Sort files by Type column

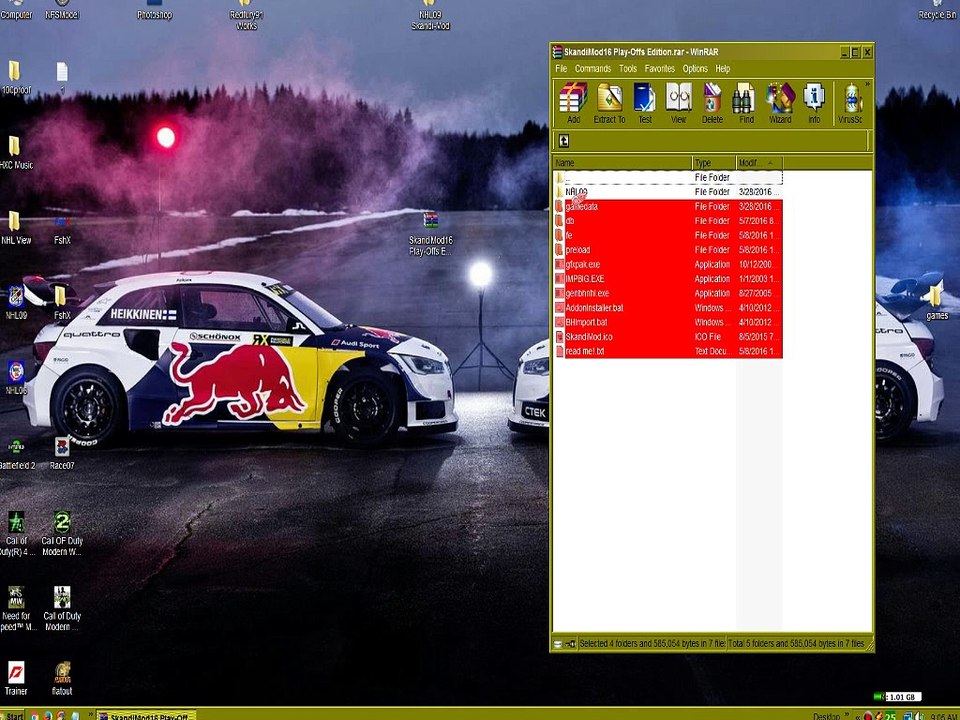(x=713, y=163)
